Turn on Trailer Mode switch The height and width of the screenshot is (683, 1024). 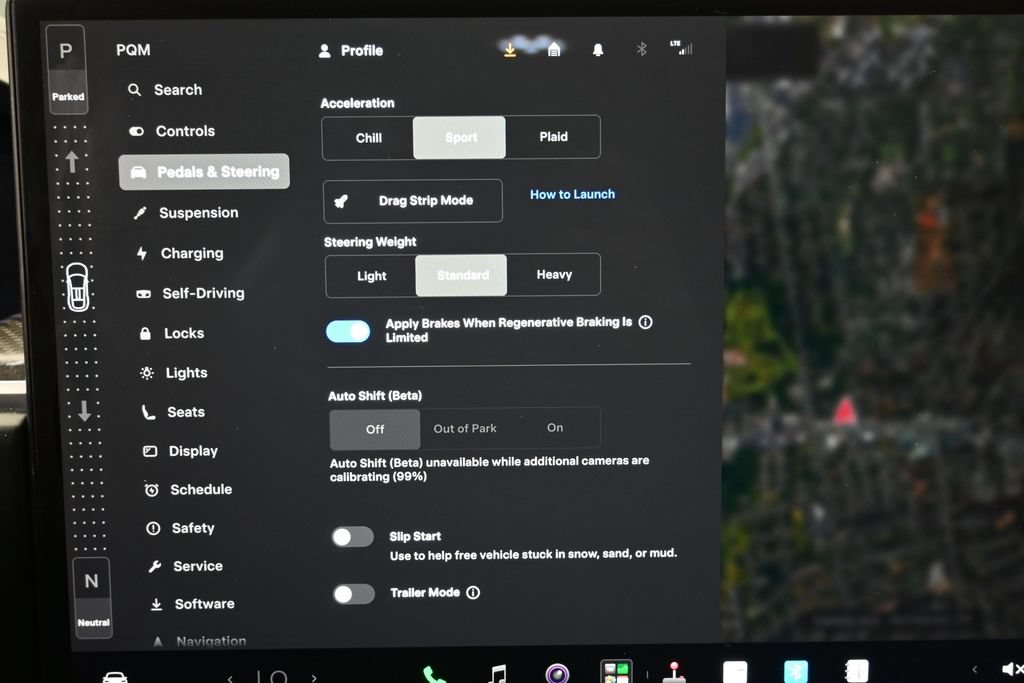[x=353, y=594]
